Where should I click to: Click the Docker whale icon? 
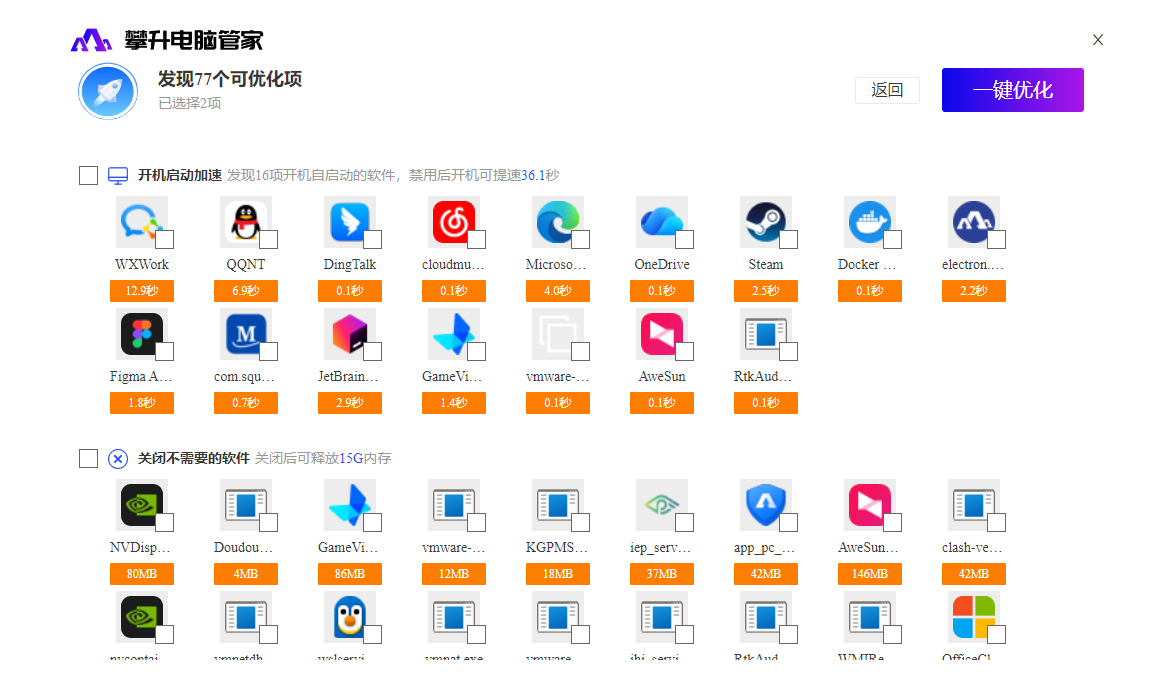(868, 222)
